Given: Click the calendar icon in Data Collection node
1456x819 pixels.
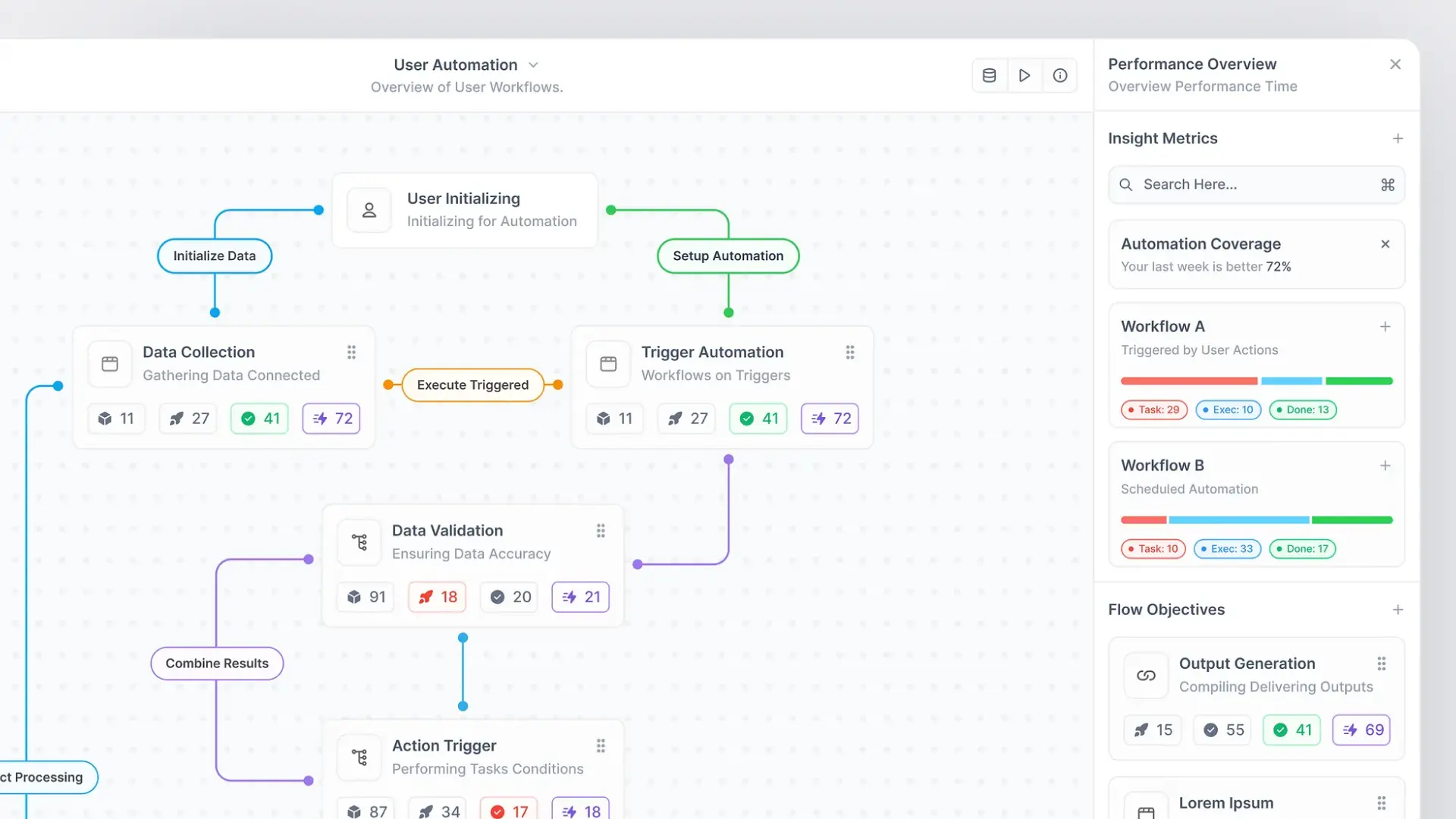Looking at the screenshot, I should click(x=110, y=364).
